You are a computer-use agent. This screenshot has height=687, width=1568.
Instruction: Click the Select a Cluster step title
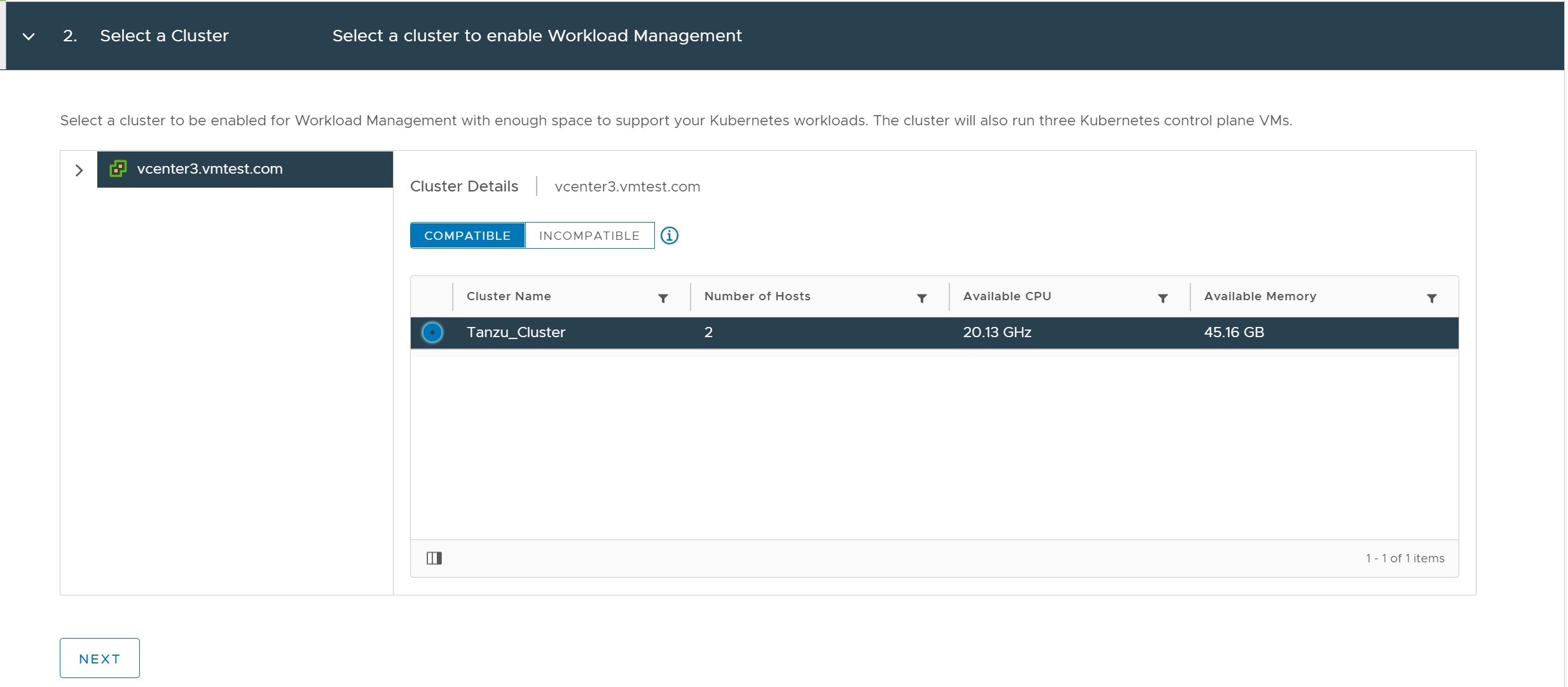tap(164, 36)
